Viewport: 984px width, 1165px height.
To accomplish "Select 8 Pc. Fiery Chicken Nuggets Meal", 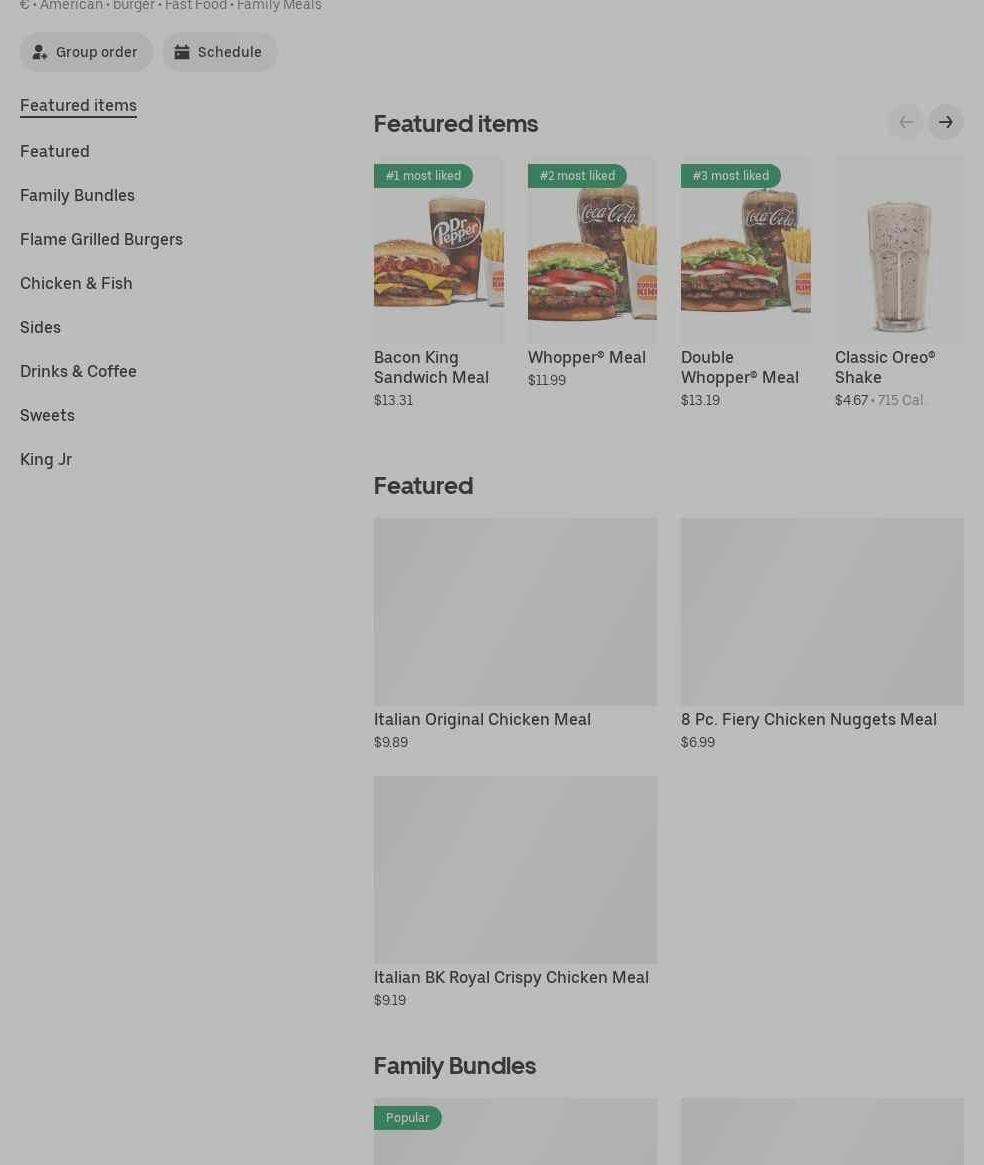I will (822, 635).
